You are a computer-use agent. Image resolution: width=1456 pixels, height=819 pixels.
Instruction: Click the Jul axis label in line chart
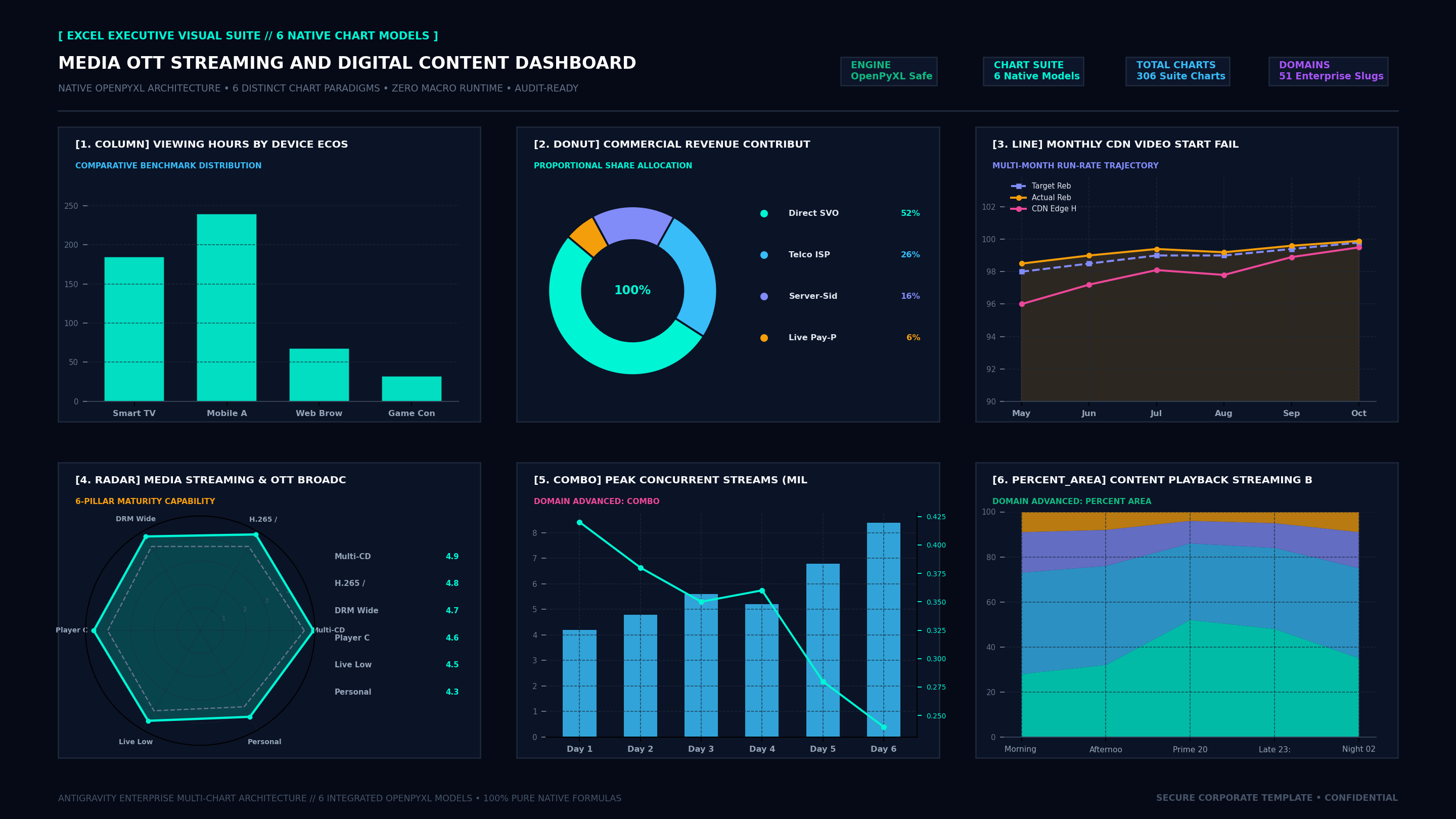click(x=1156, y=413)
